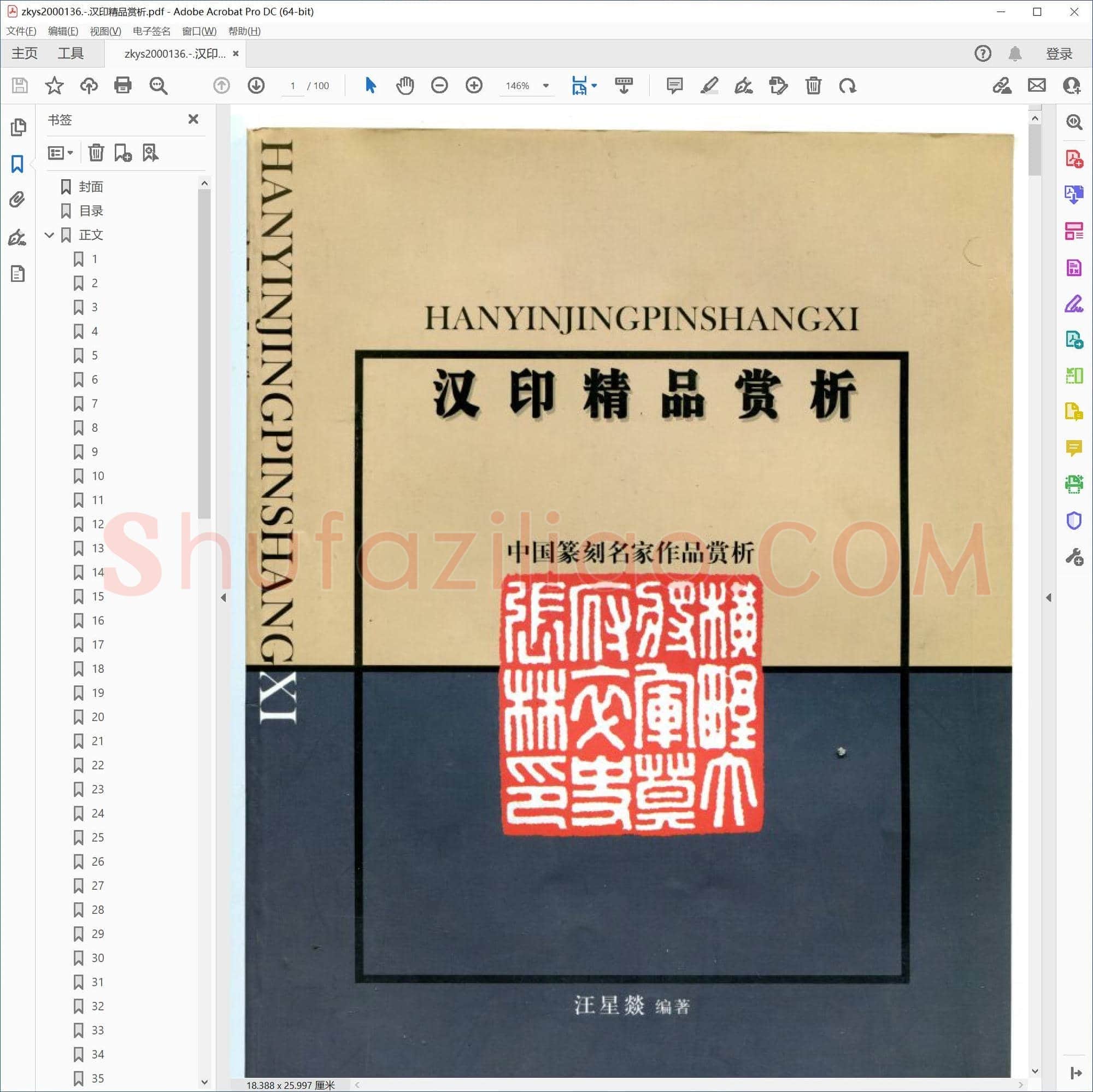Screen dimensions: 1093x1092
Task: Open the sign document pen tool
Action: [x=743, y=85]
